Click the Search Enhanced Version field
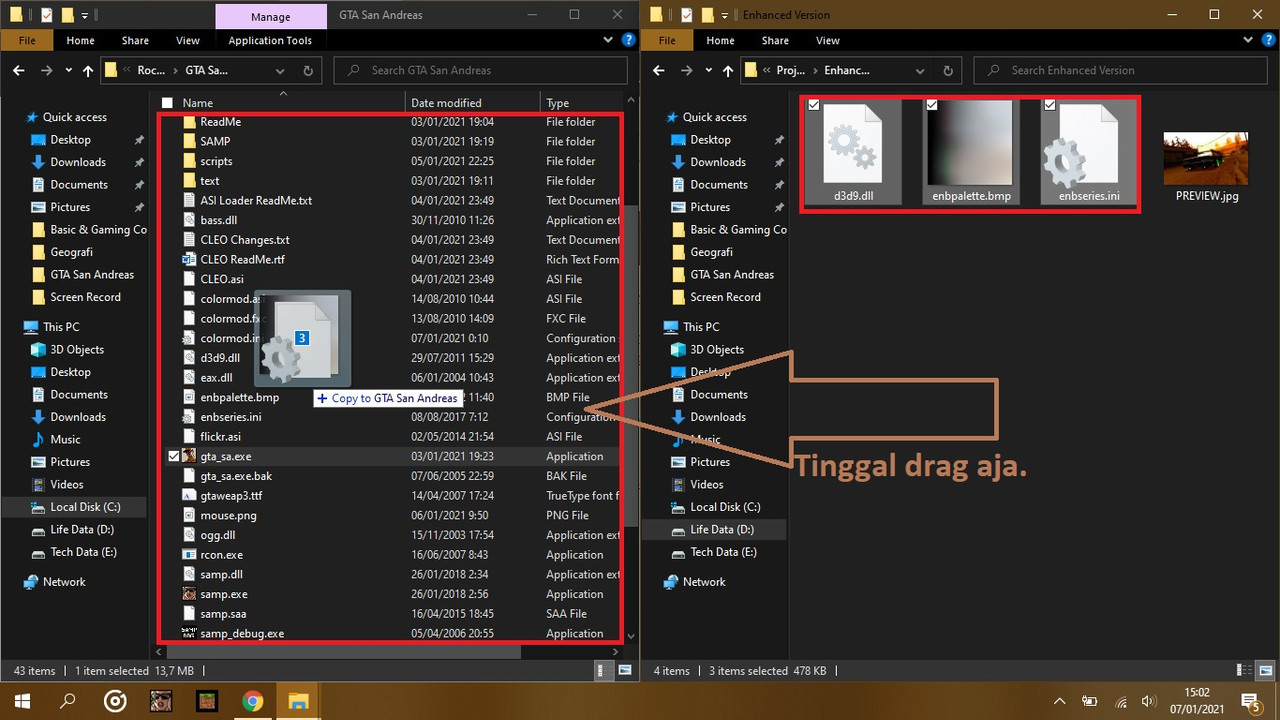1280x720 pixels. pos(1122,71)
